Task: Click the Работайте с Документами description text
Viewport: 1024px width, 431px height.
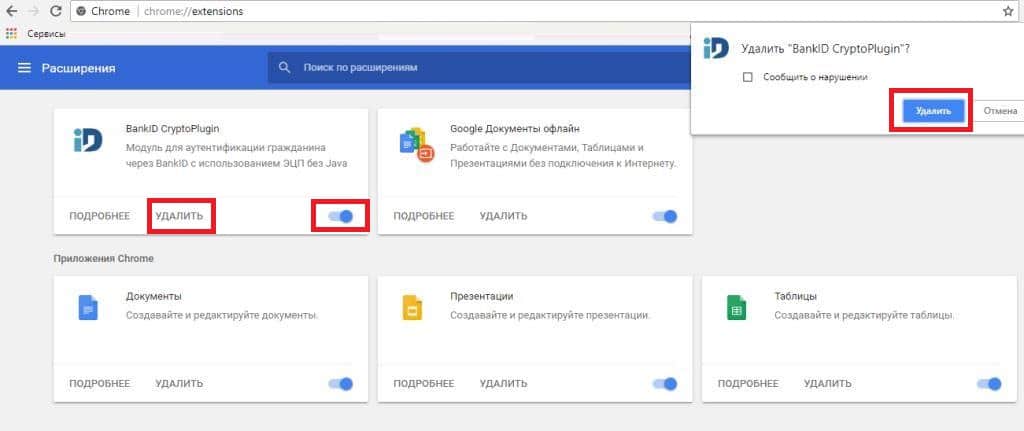Action: (563, 155)
